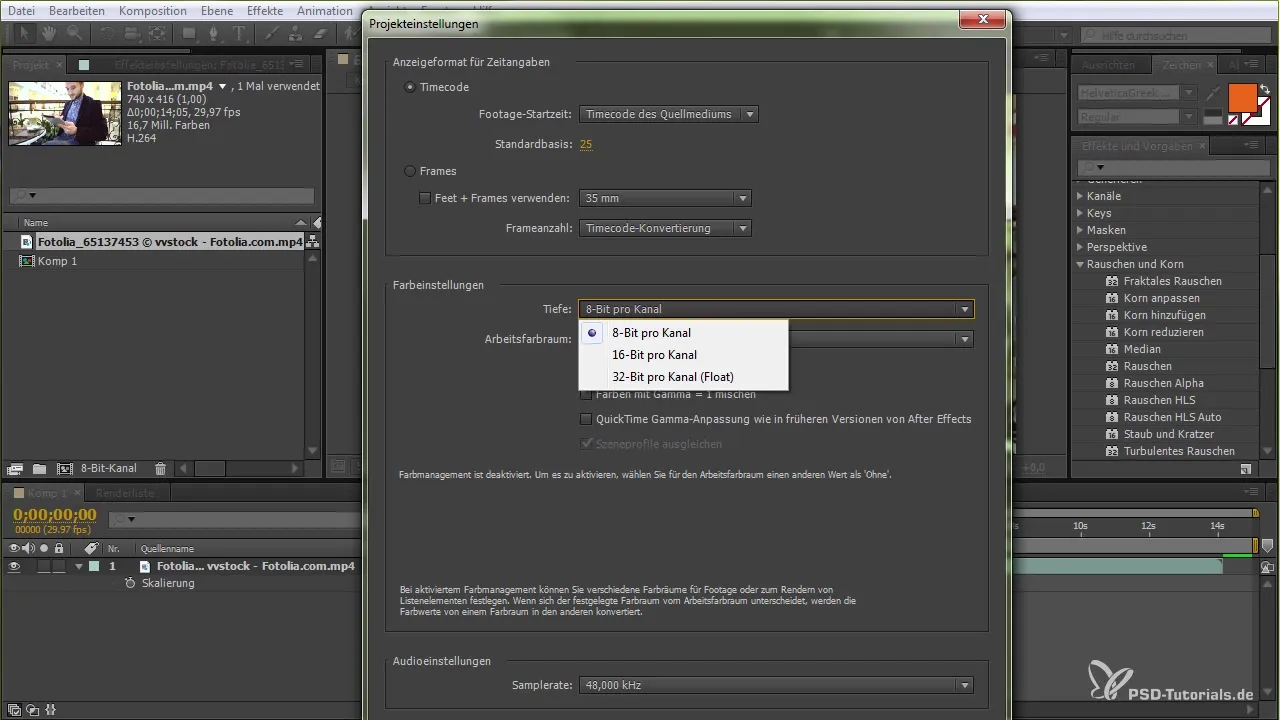Open the Samplerate 48,000 kHz dropdown
Image resolution: width=1280 pixels, height=720 pixels.
click(777, 685)
